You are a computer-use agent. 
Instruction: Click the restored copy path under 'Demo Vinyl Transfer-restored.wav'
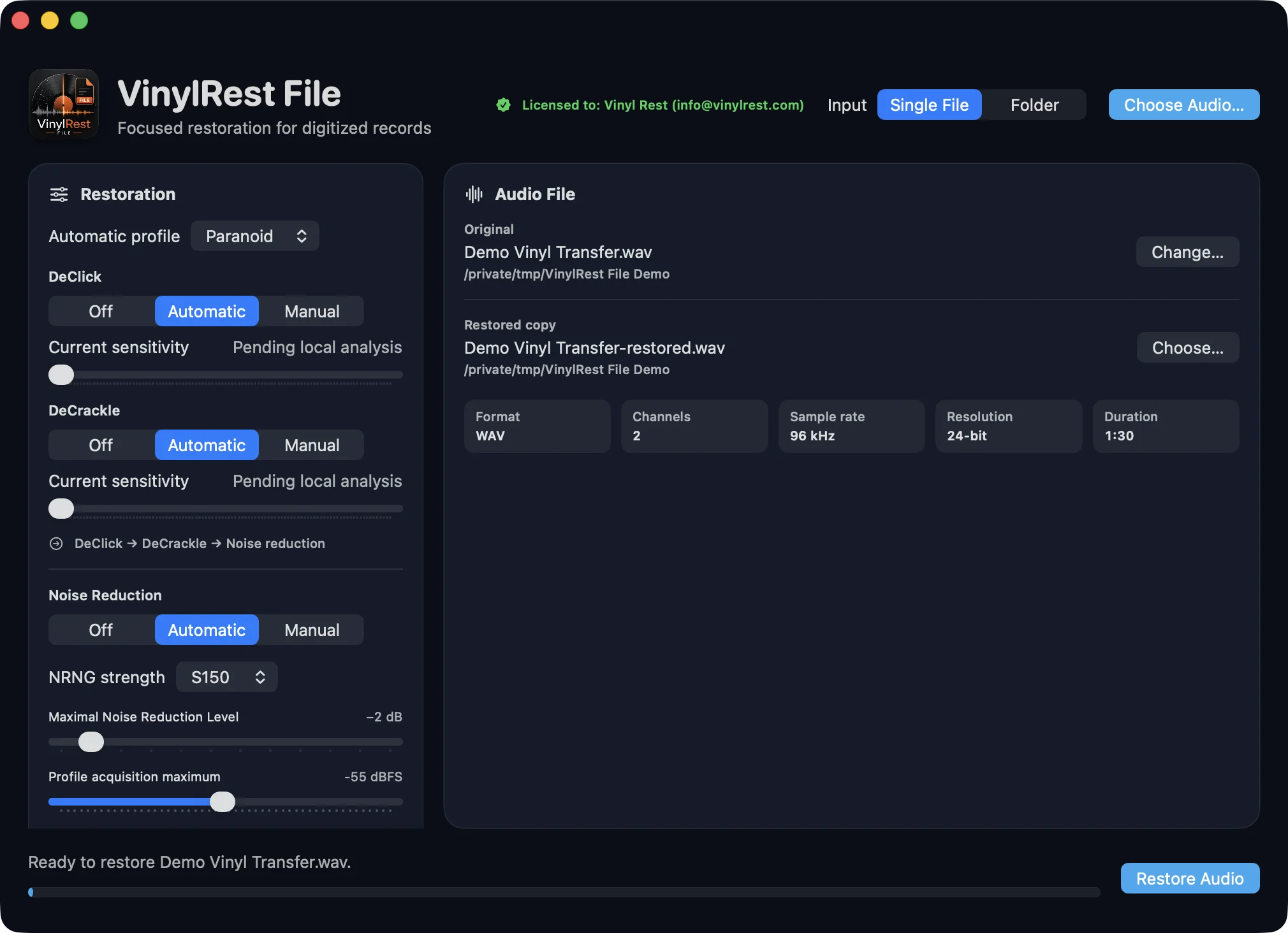click(567, 370)
